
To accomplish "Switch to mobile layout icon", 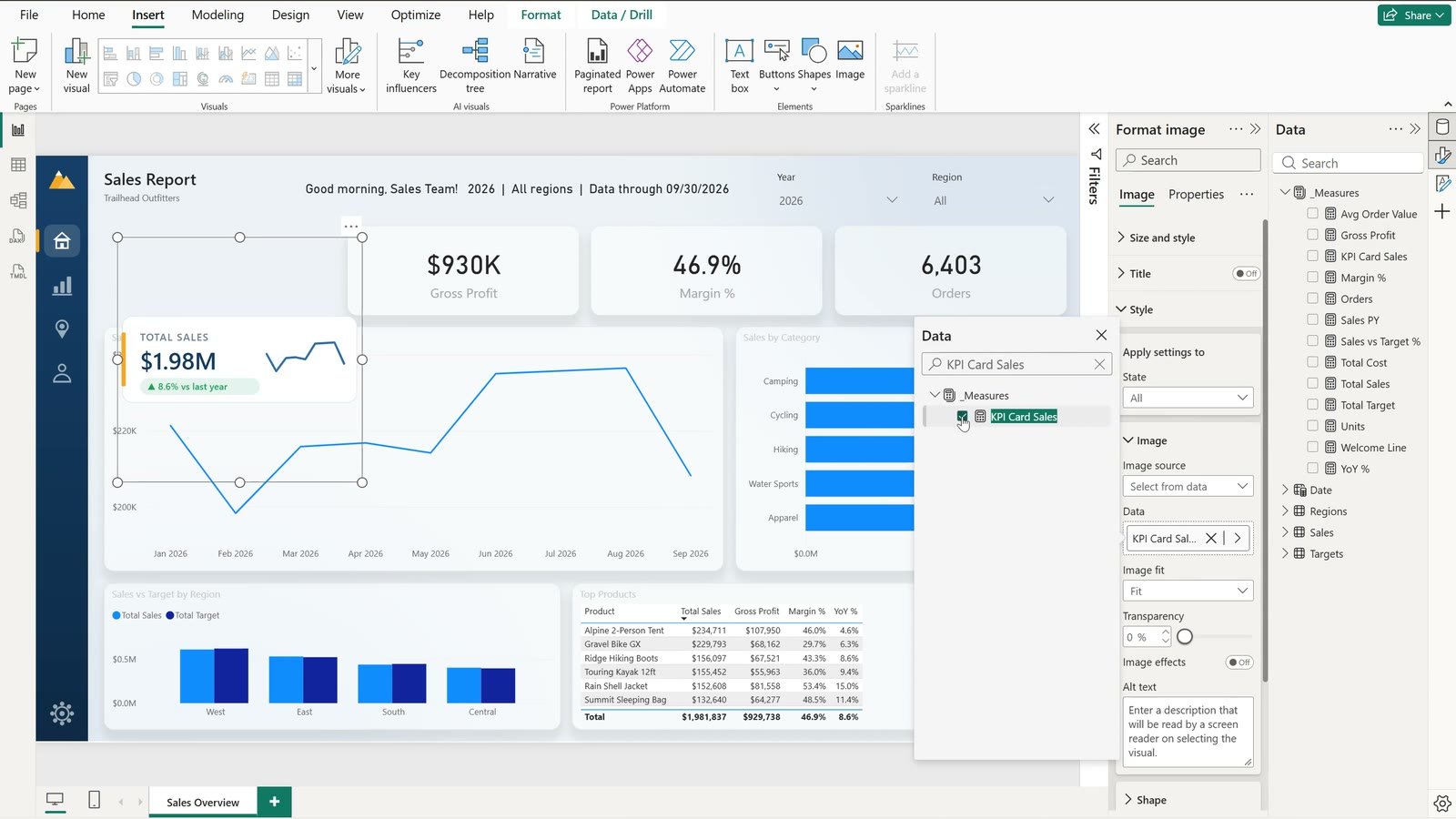I will pyautogui.click(x=94, y=800).
